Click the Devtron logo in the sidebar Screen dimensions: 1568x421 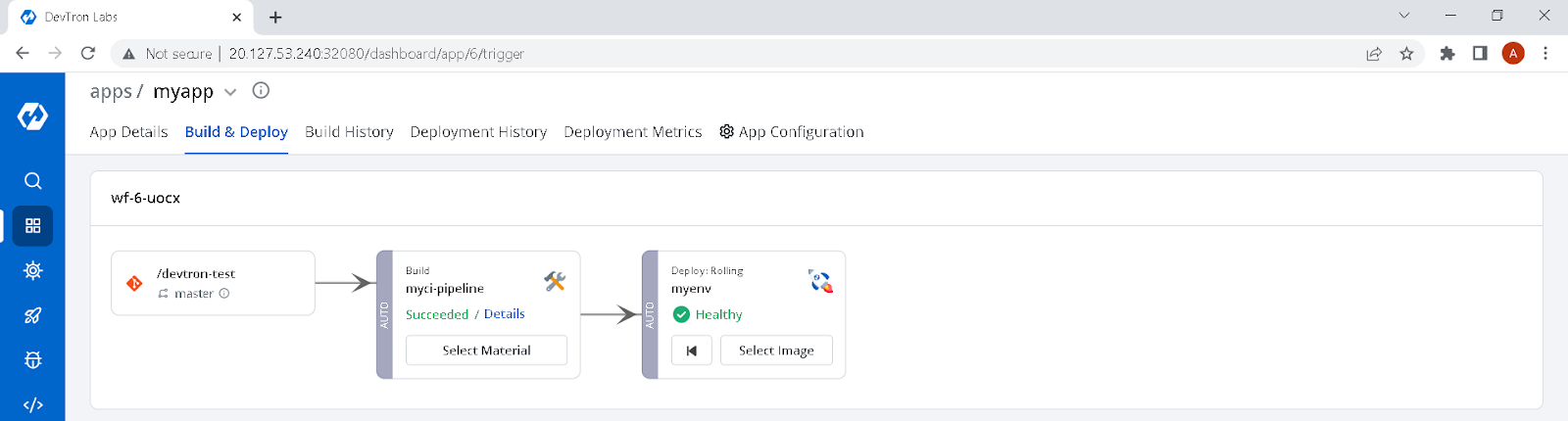(32, 117)
